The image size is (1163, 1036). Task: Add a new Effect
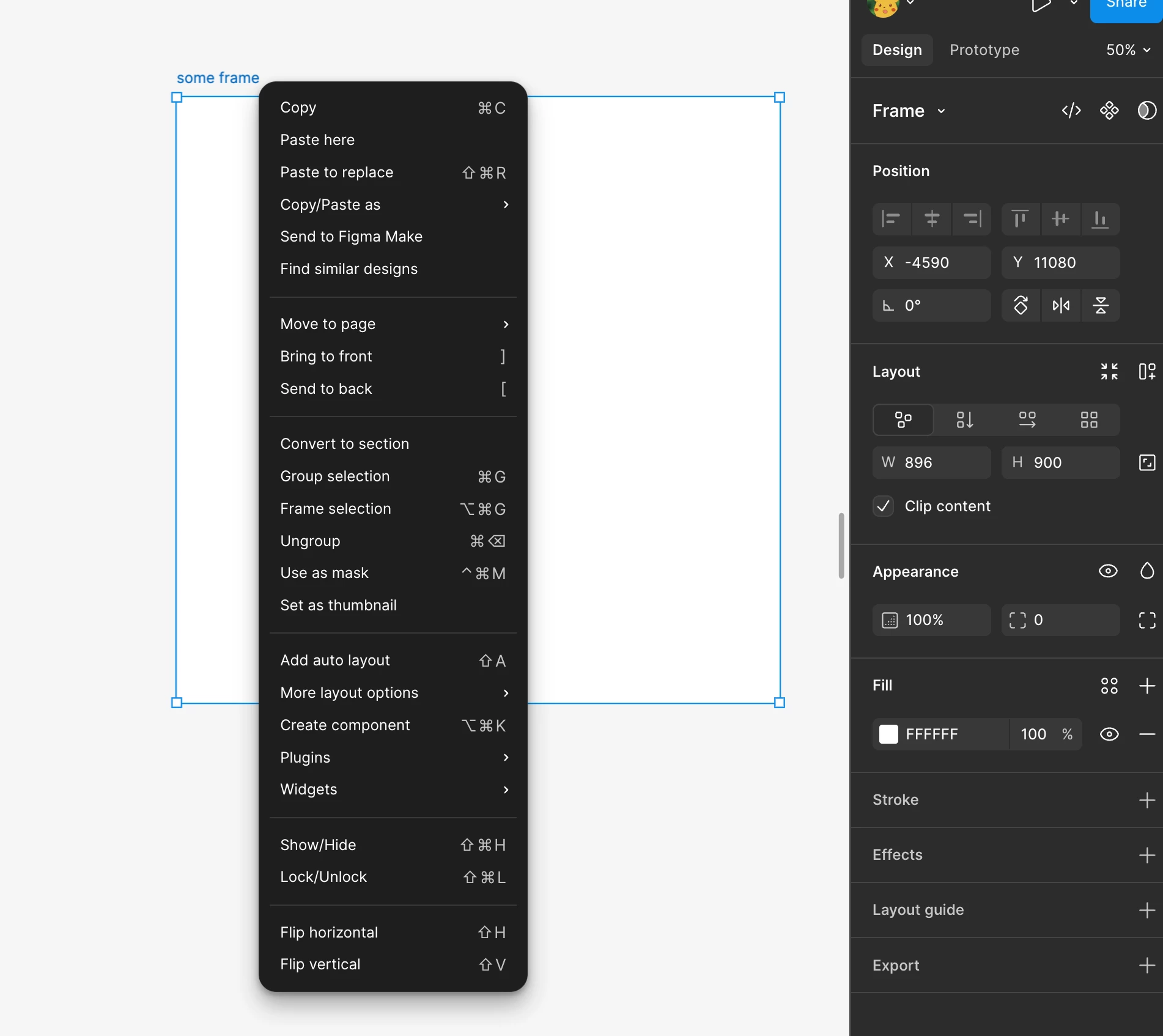[1147, 855]
